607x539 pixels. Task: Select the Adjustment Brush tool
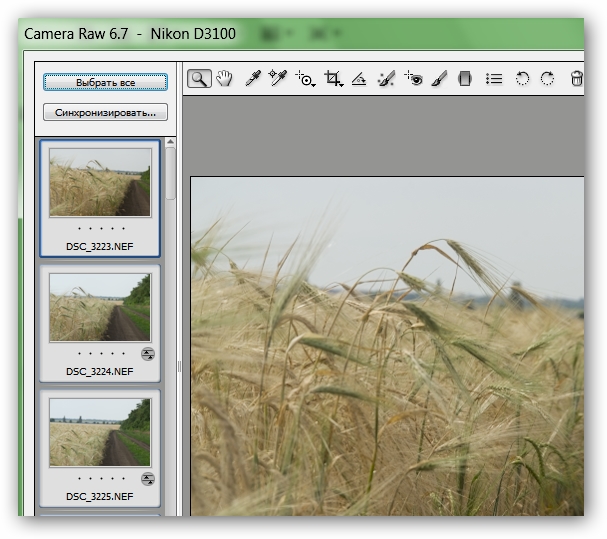439,79
